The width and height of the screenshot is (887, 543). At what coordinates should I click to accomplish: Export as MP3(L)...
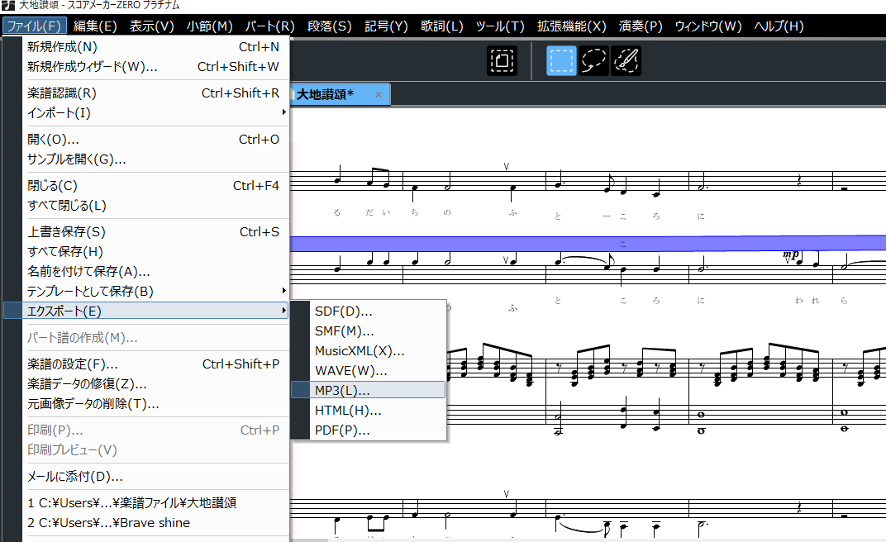[368, 390]
